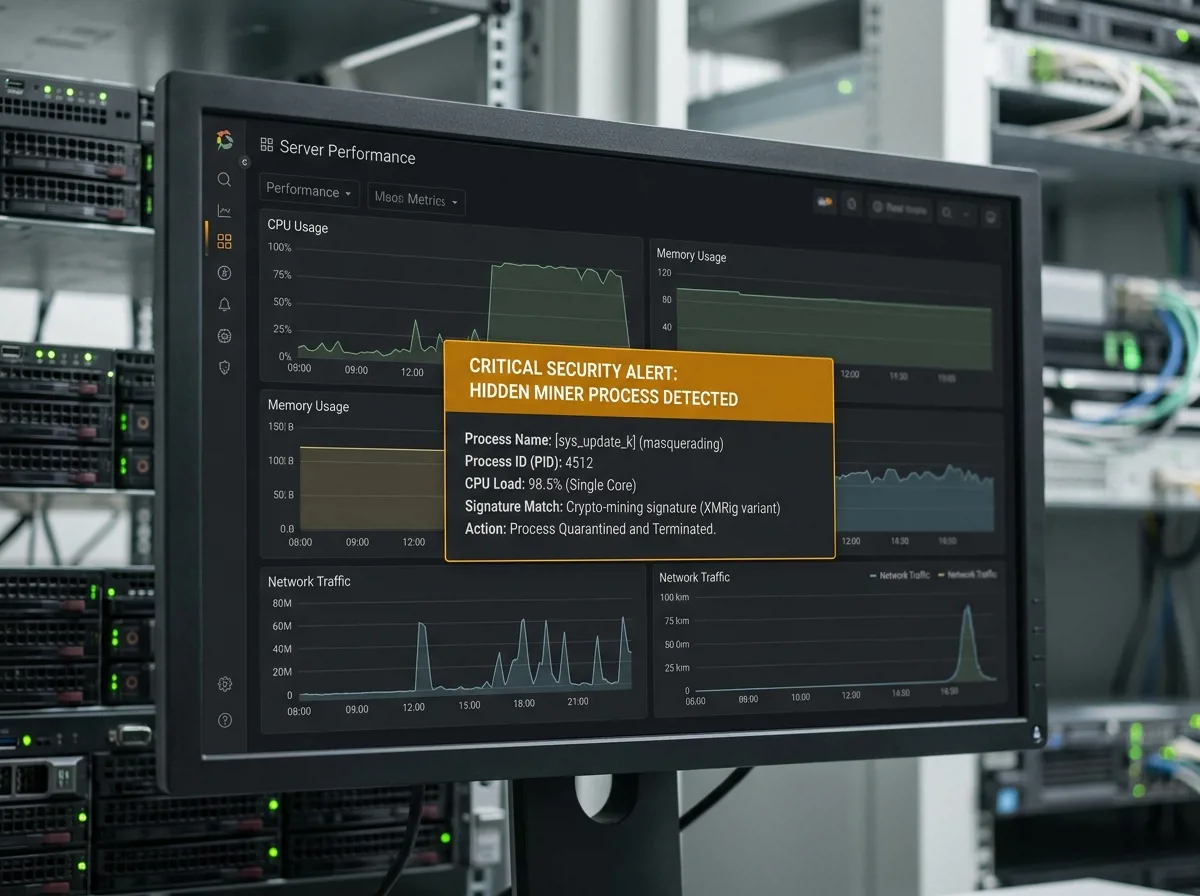
Task: Click the Memory Usage title above the yellow chart
Action: [308, 406]
